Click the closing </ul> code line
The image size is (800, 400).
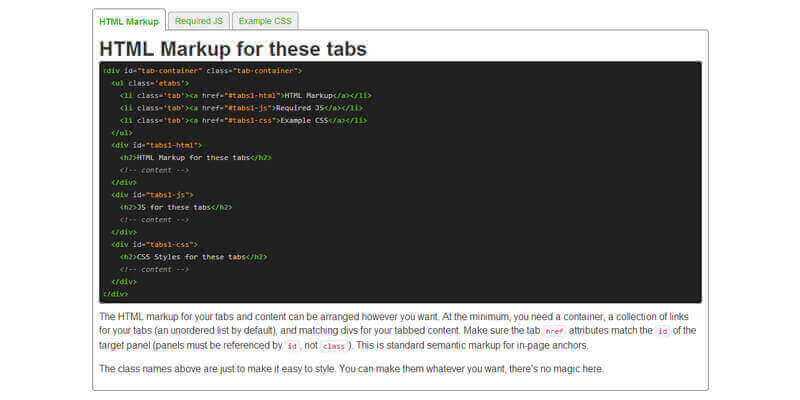122,132
